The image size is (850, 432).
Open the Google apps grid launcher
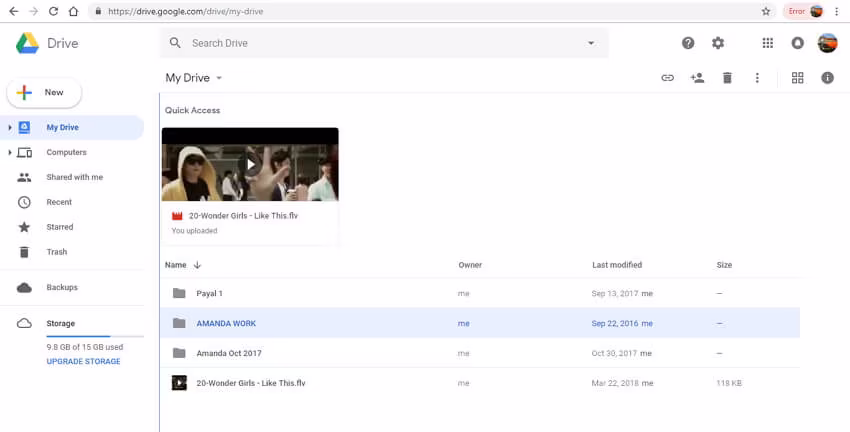767,43
